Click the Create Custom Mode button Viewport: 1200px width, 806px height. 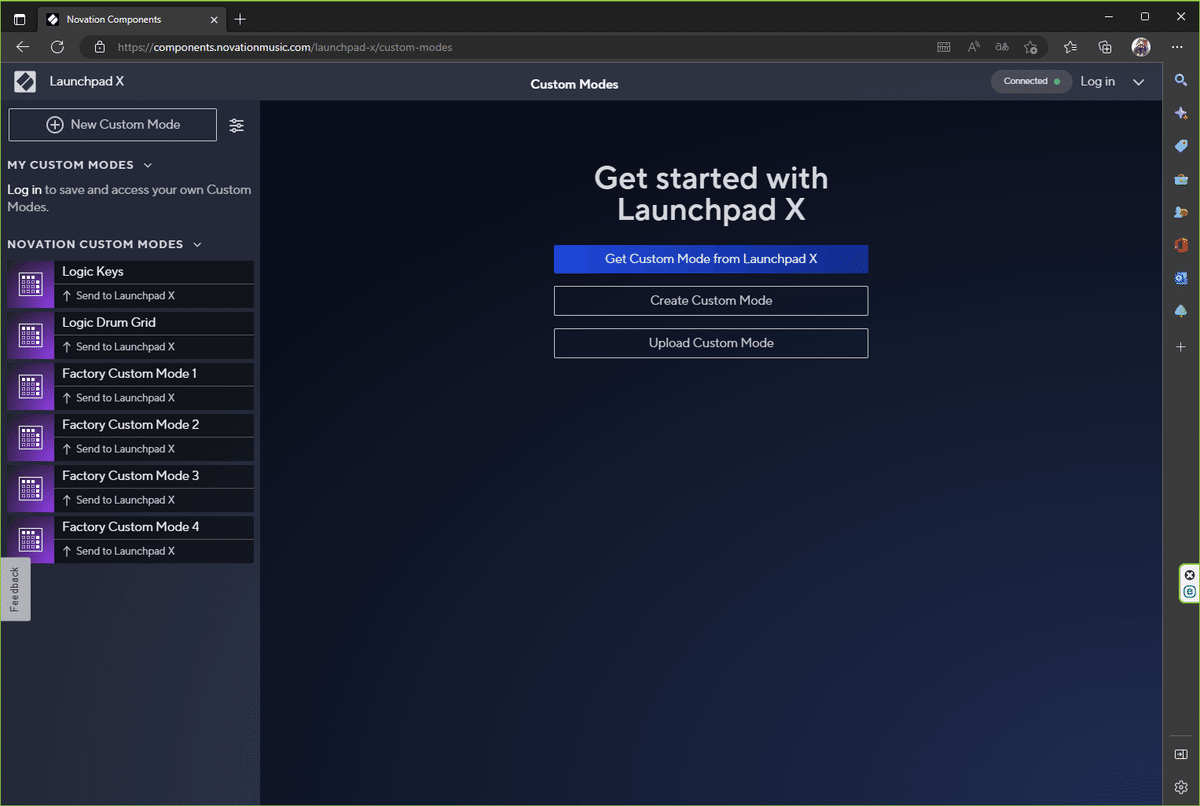711,300
